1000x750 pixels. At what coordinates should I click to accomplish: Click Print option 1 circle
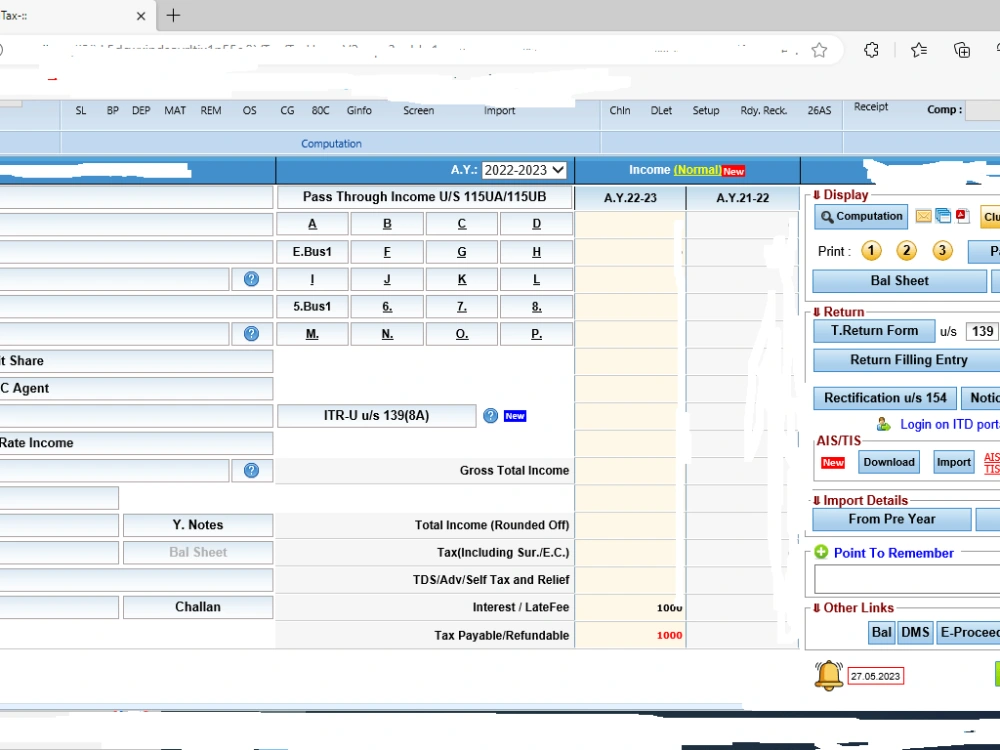pos(871,251)
